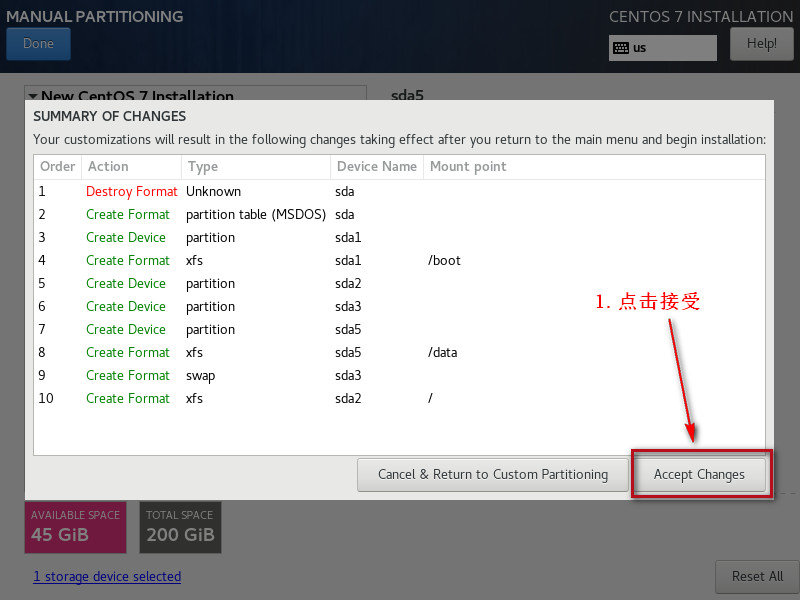Click sda3 device name in row 6

click(x=348, y=306)
